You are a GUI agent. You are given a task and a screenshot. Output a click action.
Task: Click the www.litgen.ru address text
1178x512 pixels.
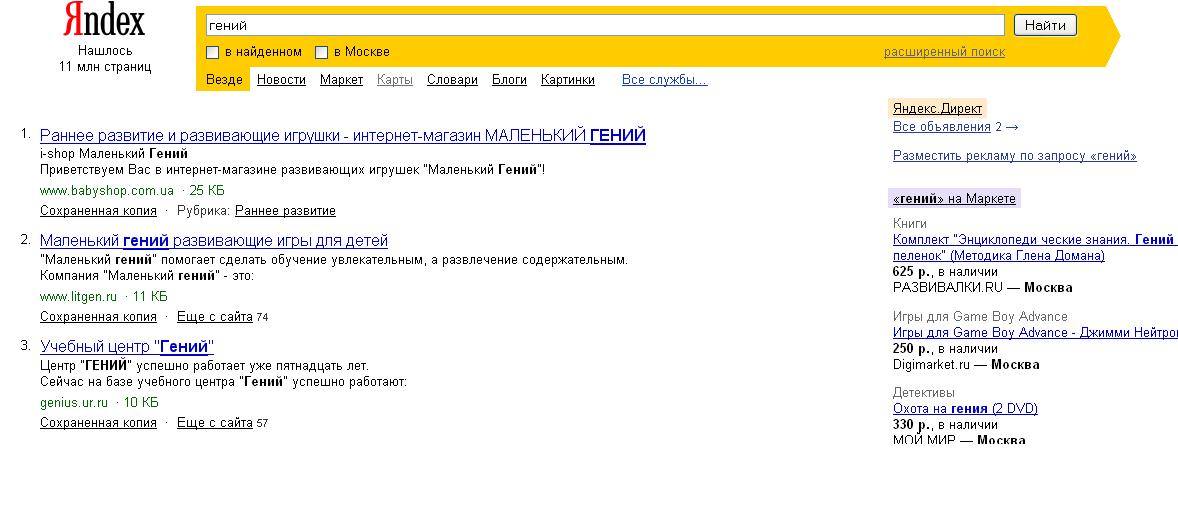pyautogui.click(x=78, y=297)
